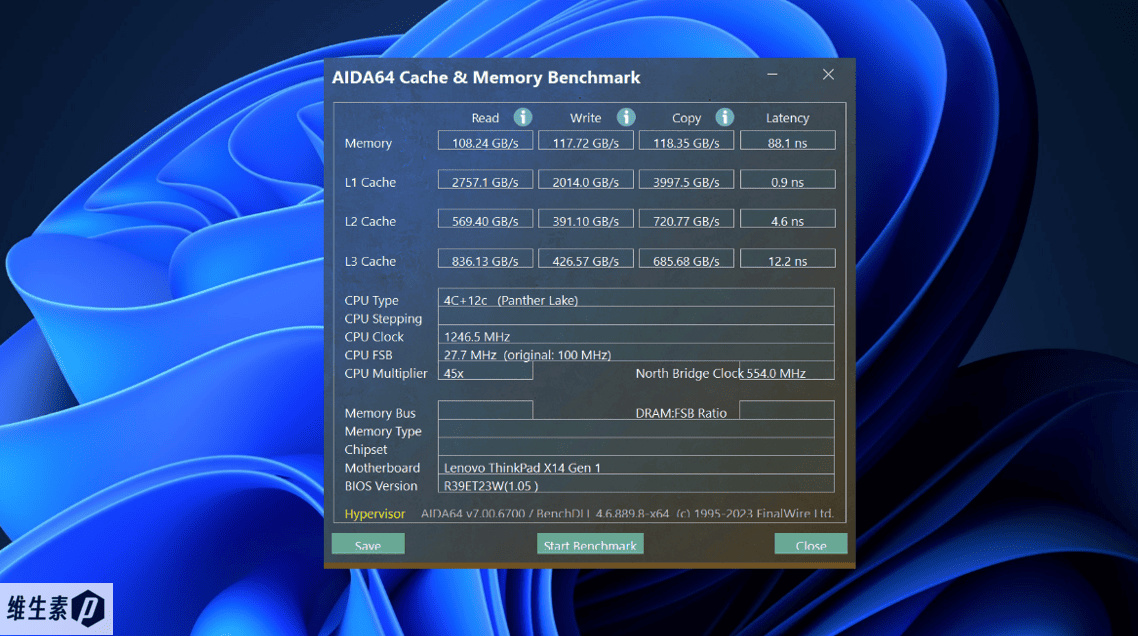Select L2 Cache read 569.40 GB/s

pyautogui.click(x=486, y=219)
